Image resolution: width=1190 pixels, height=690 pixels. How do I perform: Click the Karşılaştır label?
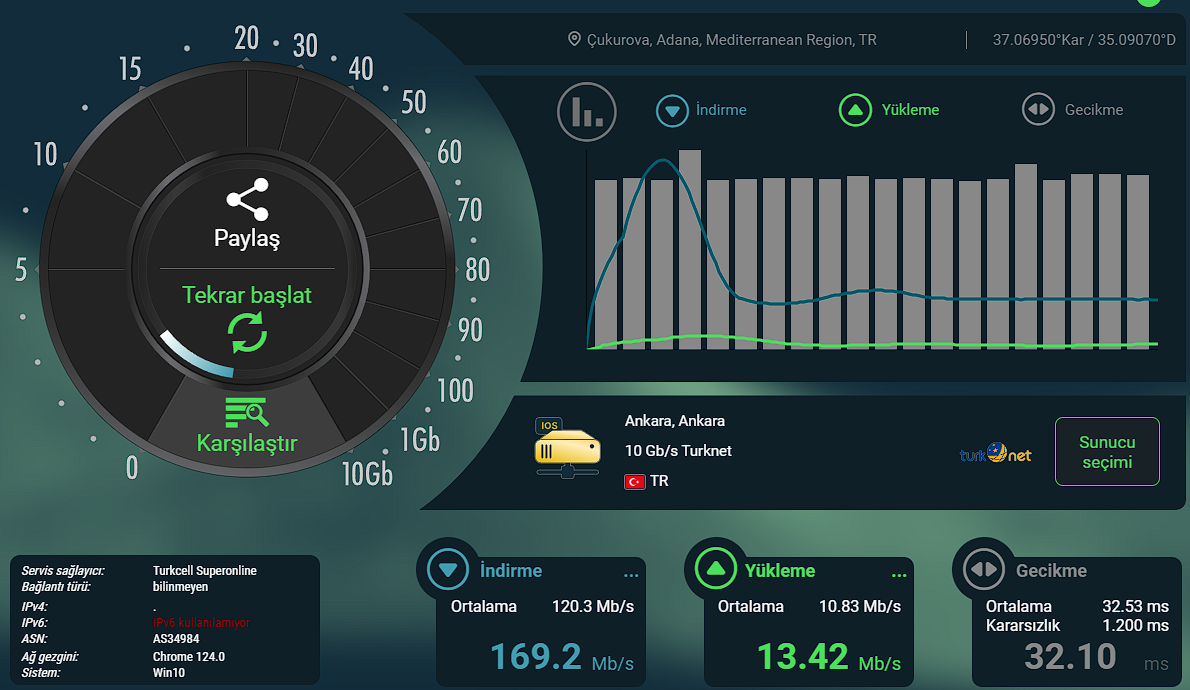coord(247,443)
